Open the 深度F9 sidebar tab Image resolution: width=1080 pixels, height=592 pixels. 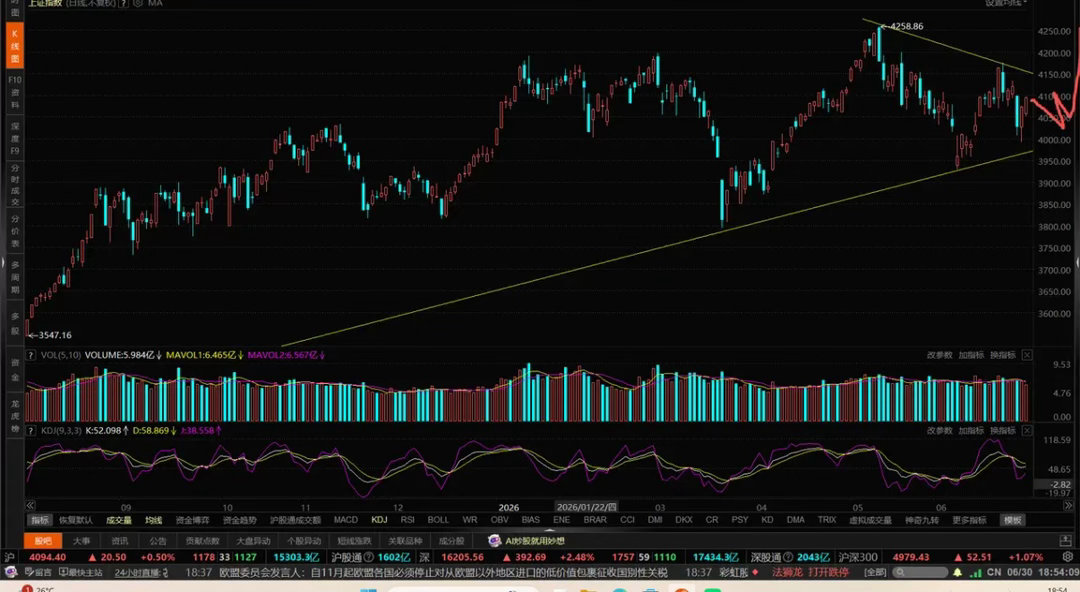[14, 138]
